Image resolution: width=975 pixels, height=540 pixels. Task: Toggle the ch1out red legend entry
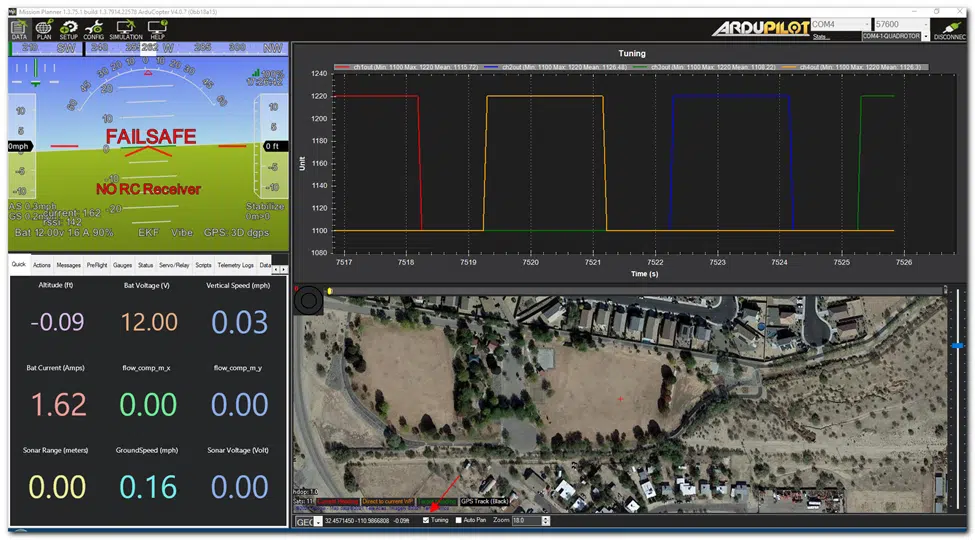[407, 67]
